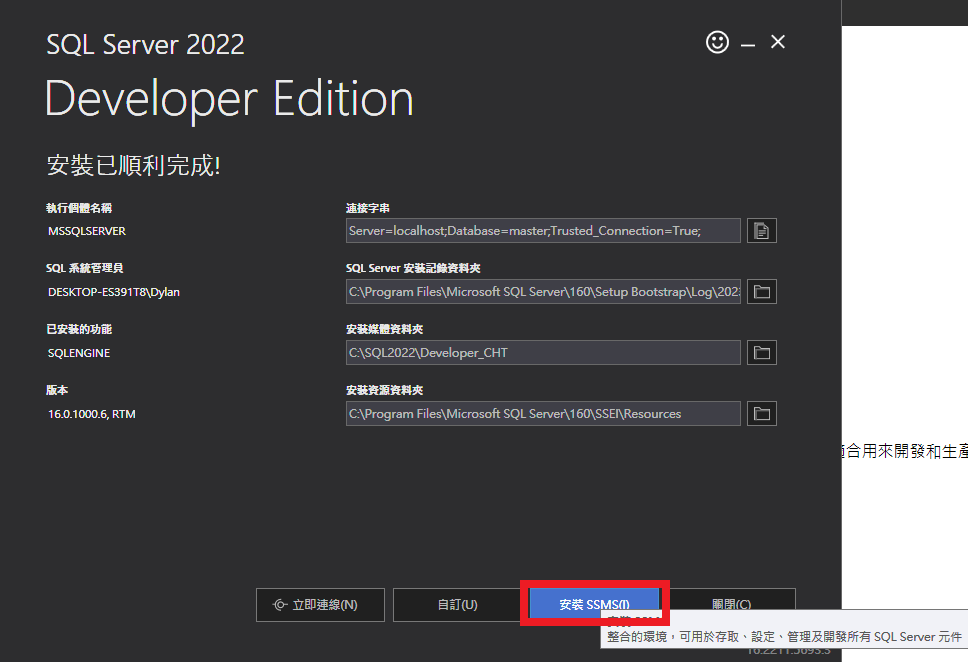
Task: Open the installation resources folder icon
Action: (762, 414)
